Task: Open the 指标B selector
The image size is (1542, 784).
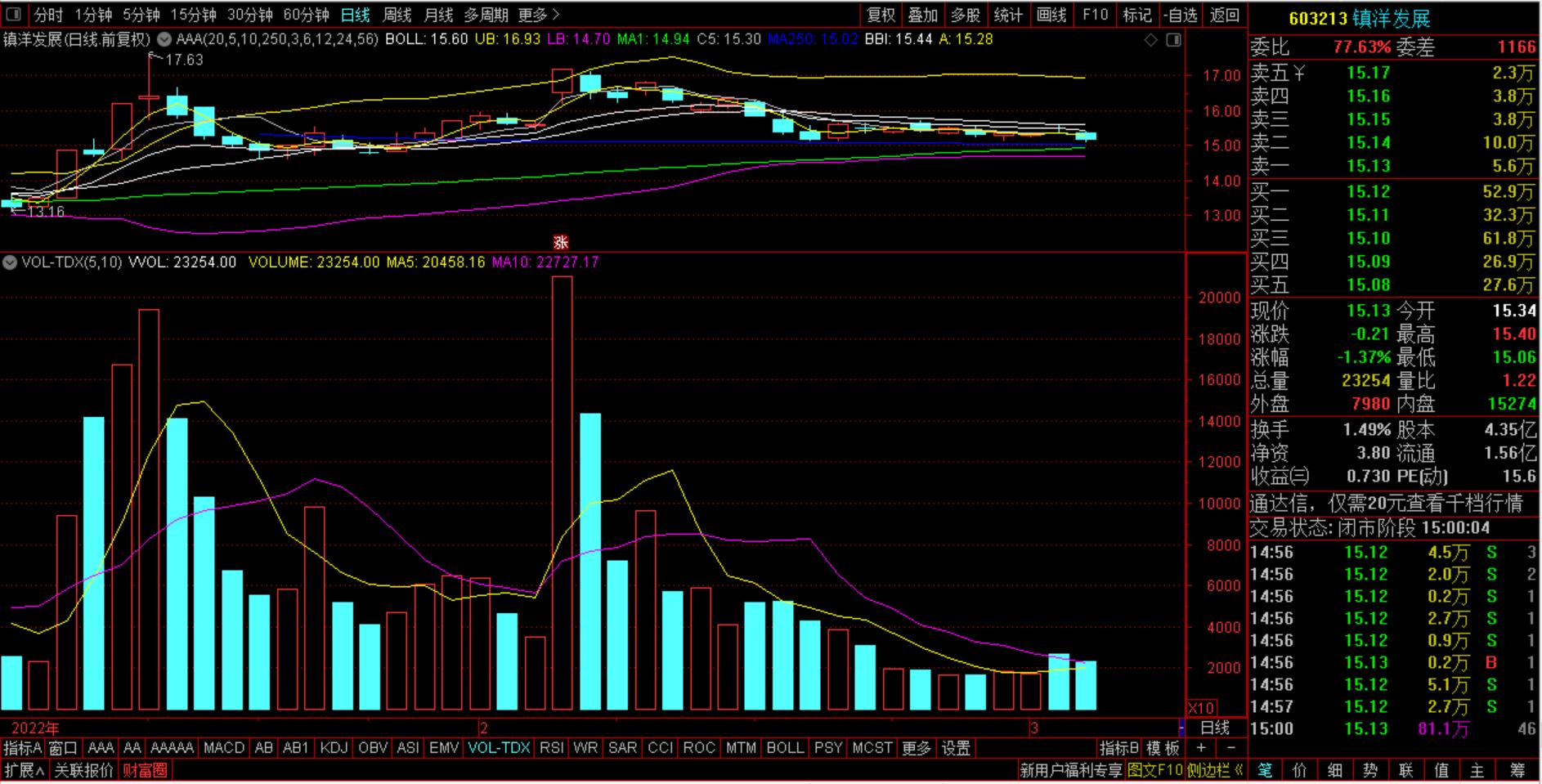Action: 1119,748
